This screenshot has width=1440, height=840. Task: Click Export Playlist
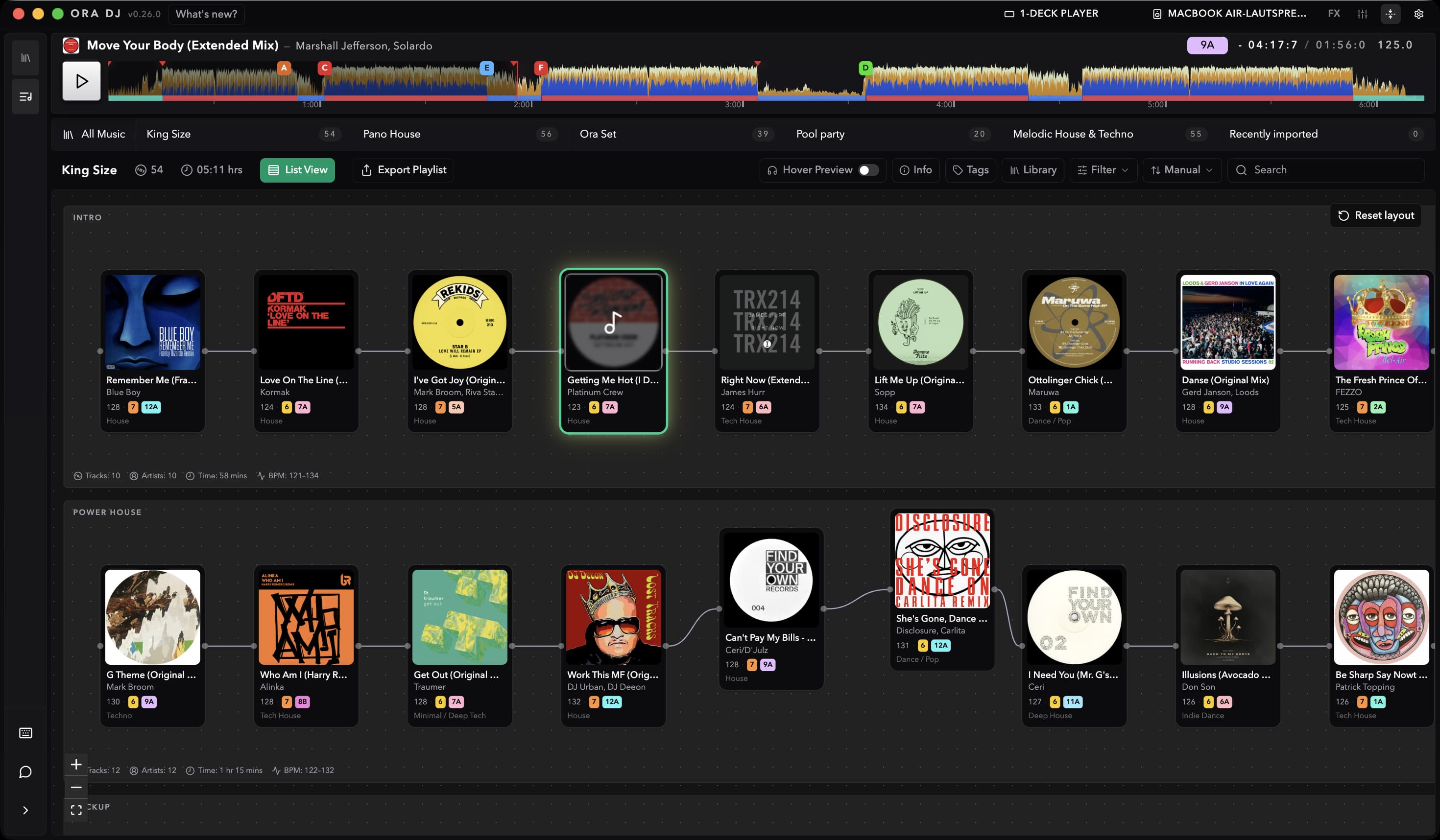(x=404, y=170)
